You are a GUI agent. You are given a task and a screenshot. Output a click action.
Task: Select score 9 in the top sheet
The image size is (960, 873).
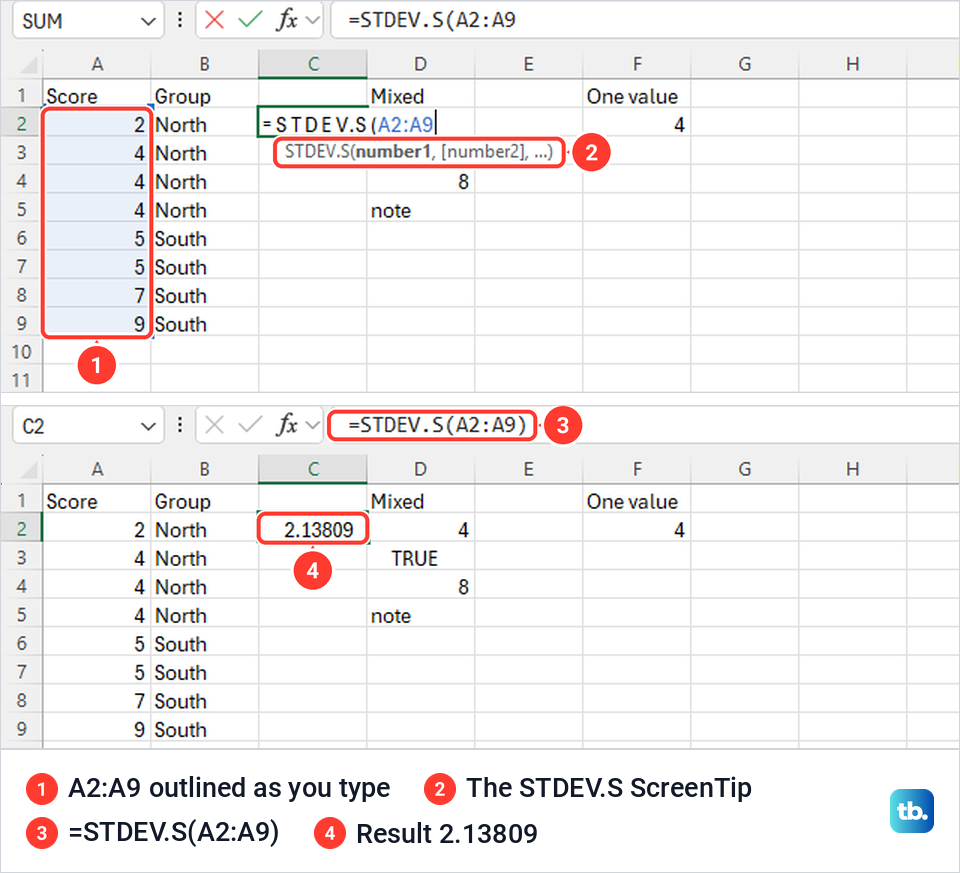coord(97,324)
